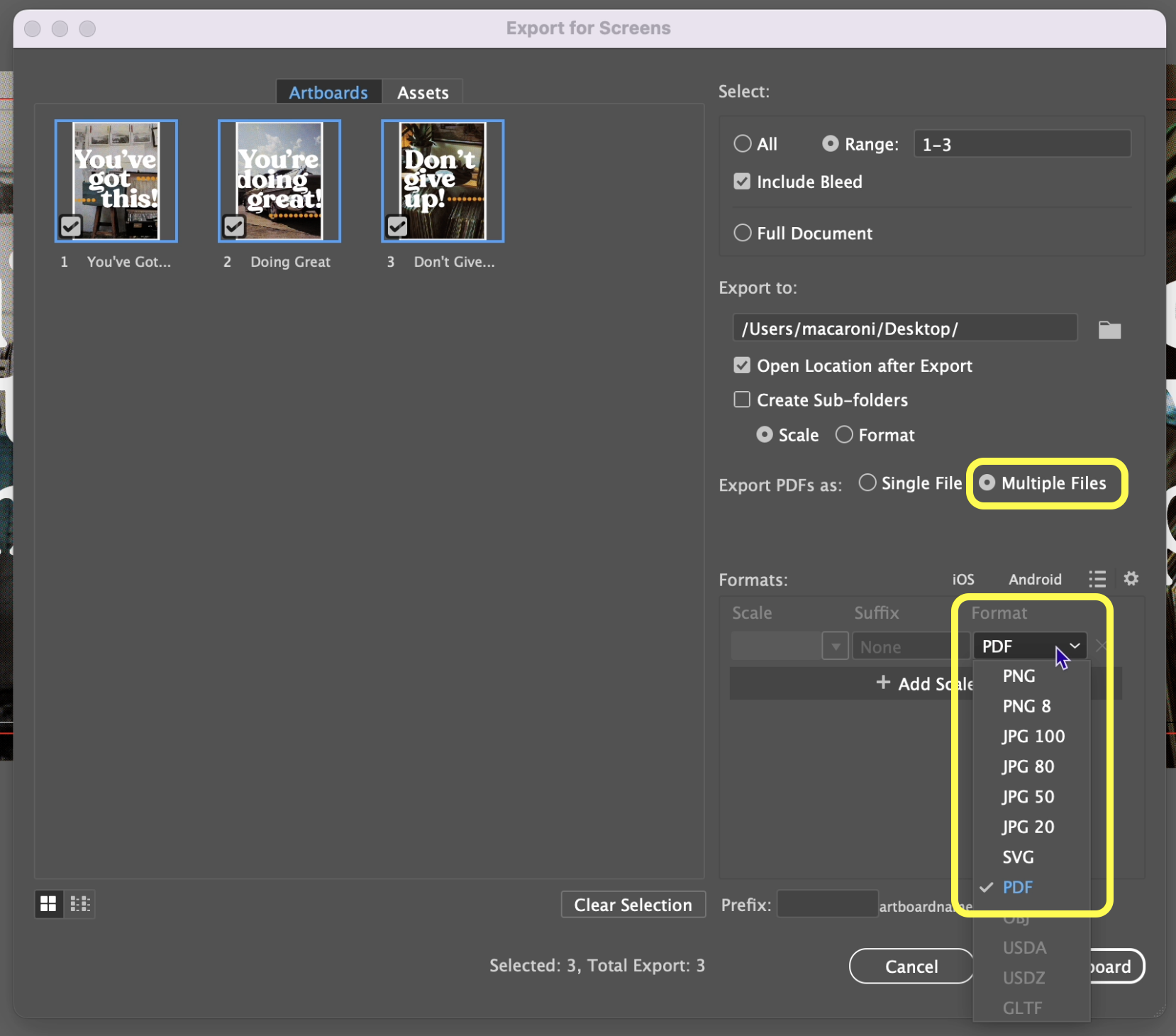Click the Cancel button
The height and width of the screenshot is (1036, 1176).
point(911,966)
